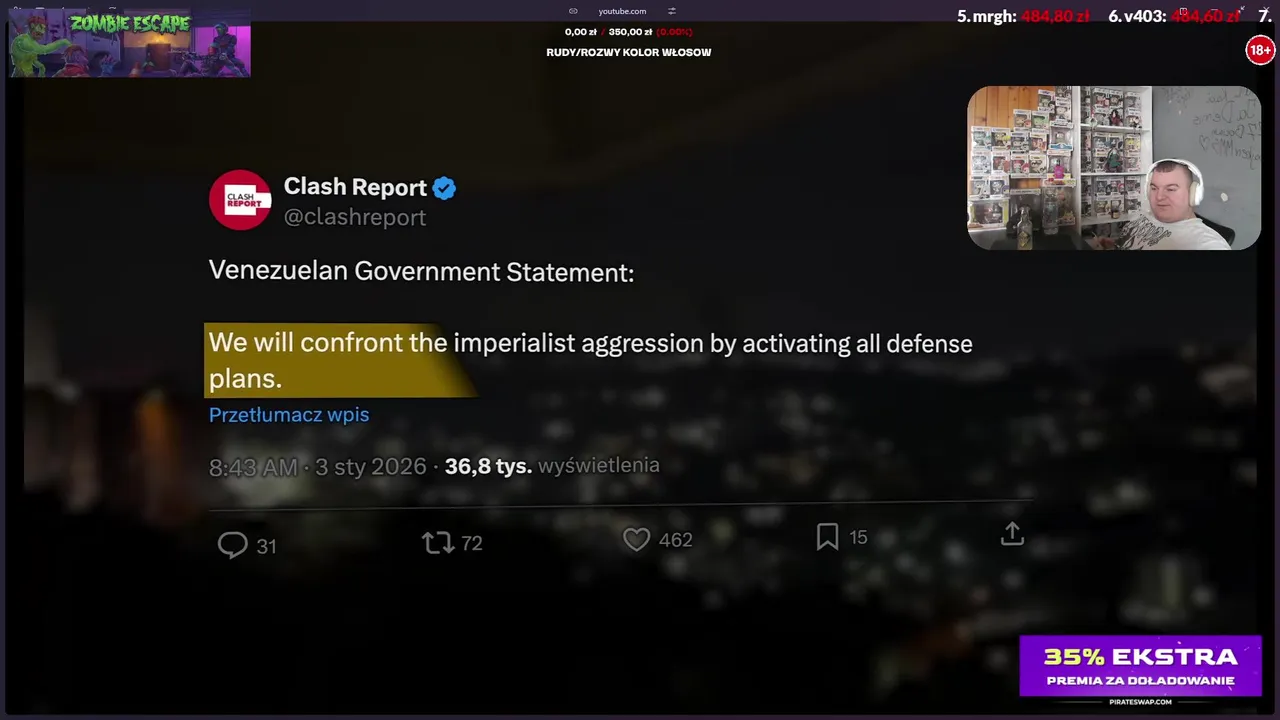Image resolution: width=1280 pixels, height=720 pixels.
Task: Click the streamer webcam overlay
Action: coord(1114,167)
